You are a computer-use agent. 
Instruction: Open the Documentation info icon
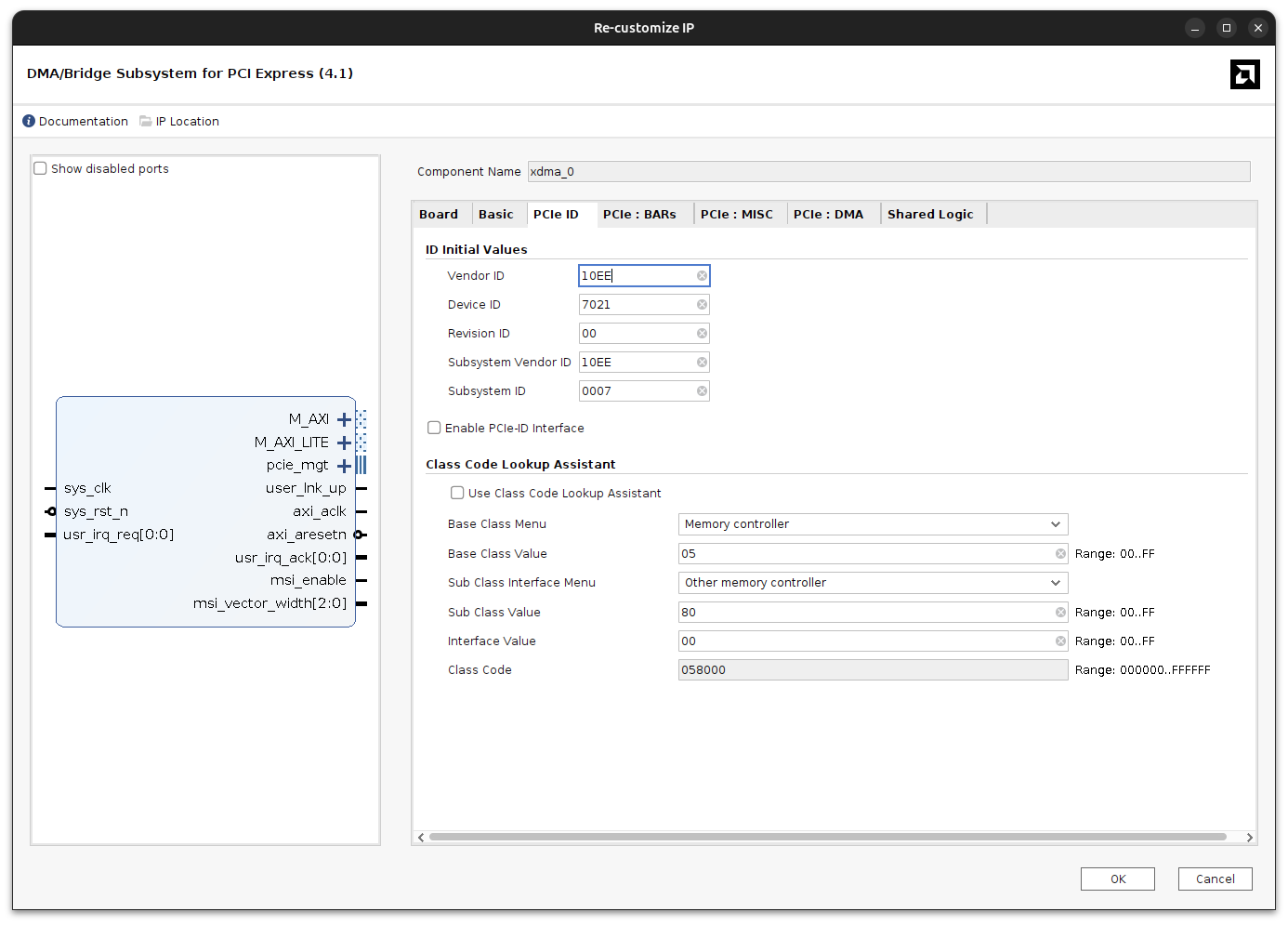pos(29,122)
